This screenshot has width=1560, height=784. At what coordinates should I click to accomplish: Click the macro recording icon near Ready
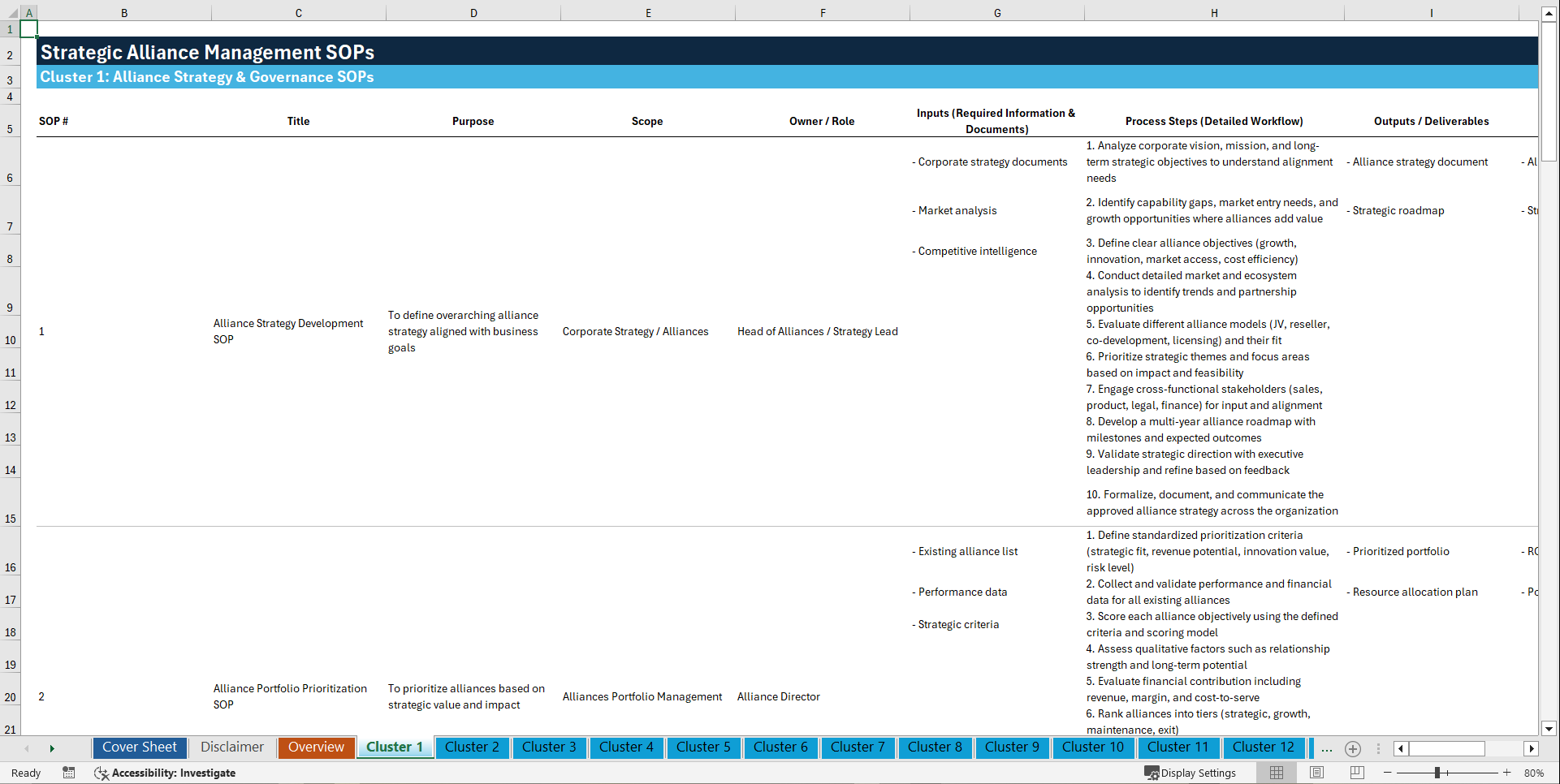coord(69,773)
